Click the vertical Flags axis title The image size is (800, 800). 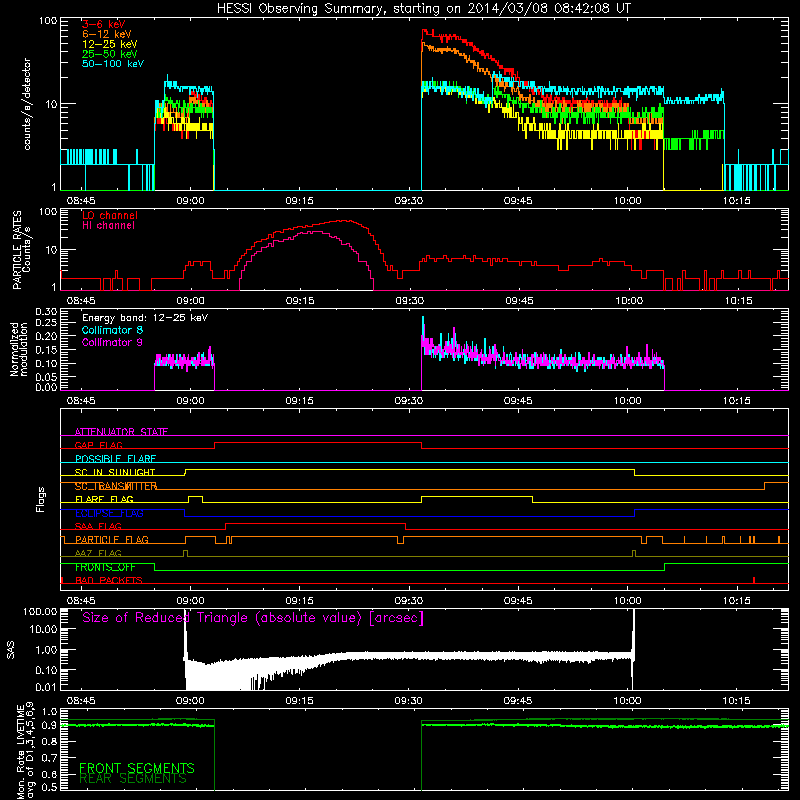(41, 499)
